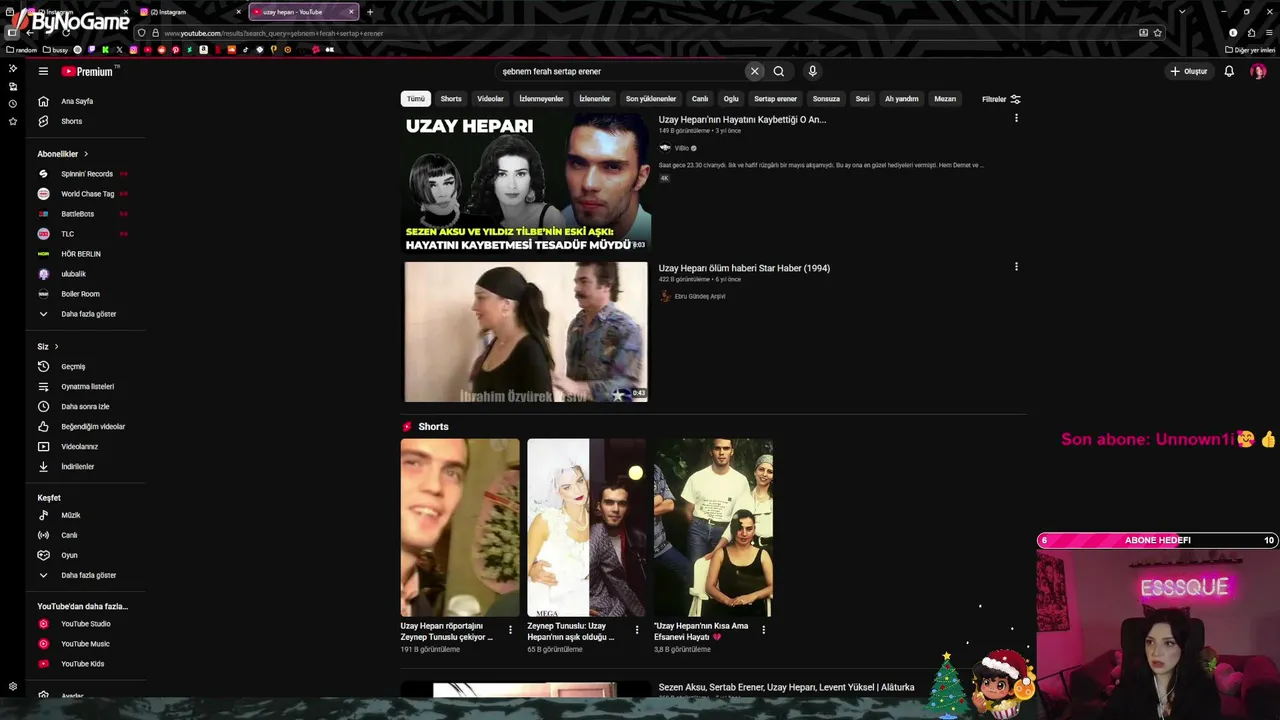Open more options for Kısa Ama Efsanevi Short

(764, 630)
